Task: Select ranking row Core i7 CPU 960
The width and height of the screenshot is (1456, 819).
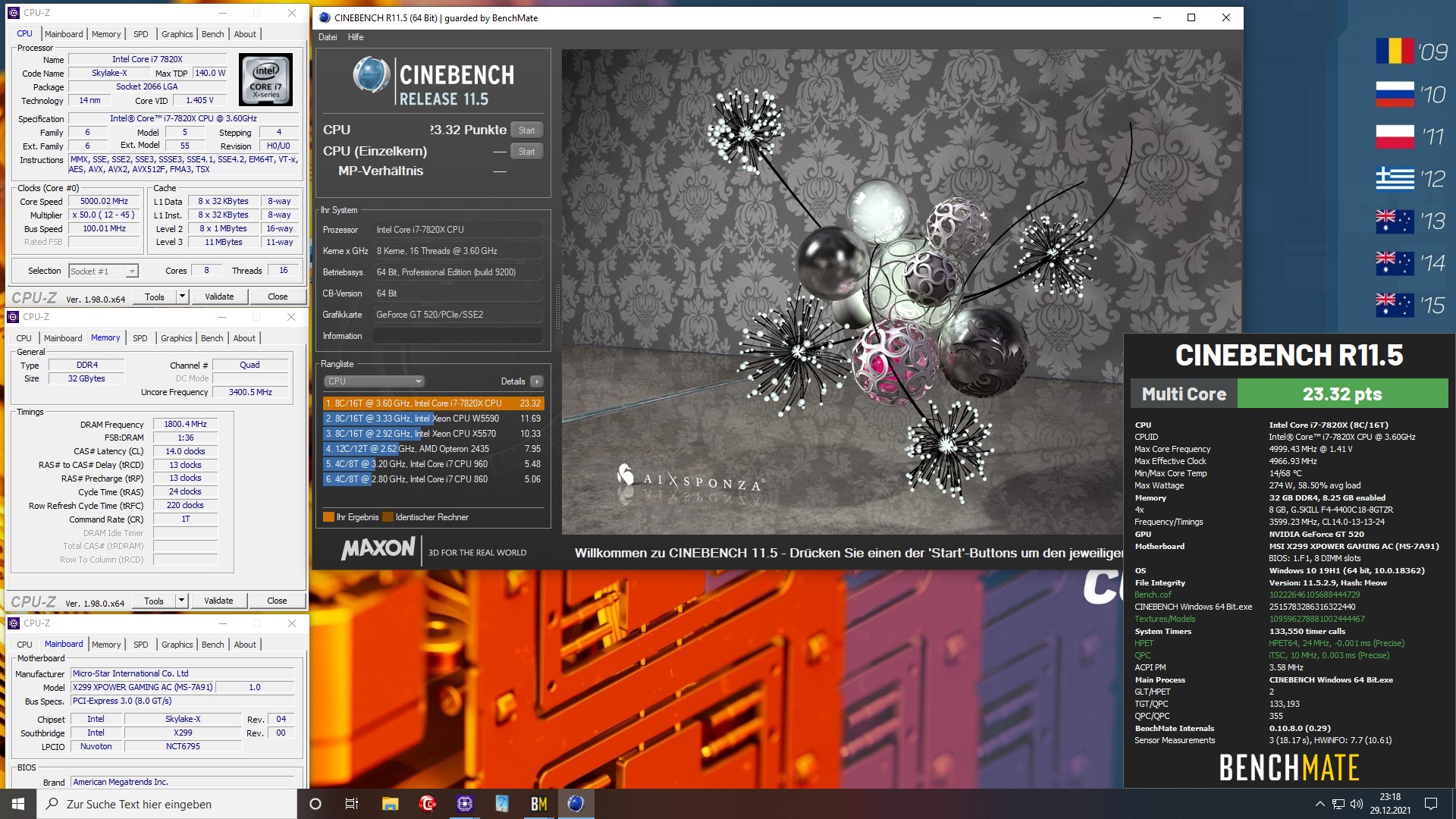Action: 434,464
